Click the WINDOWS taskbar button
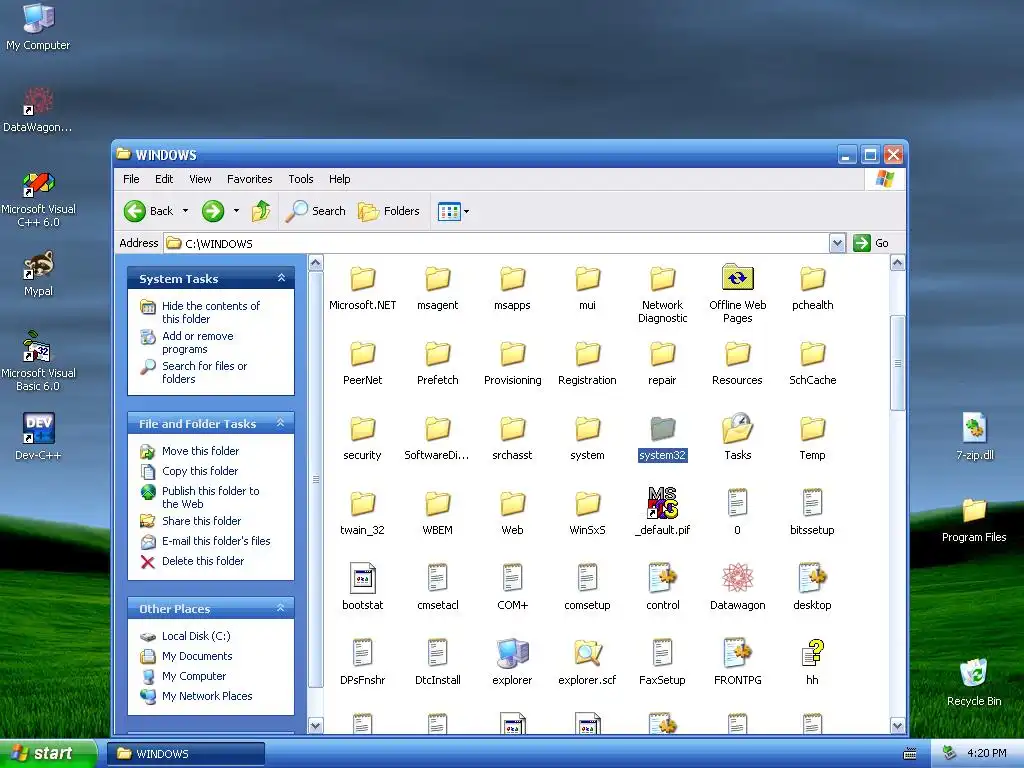Image resolution: width=1024 pixels, height=768 pixels. point(186,754)
